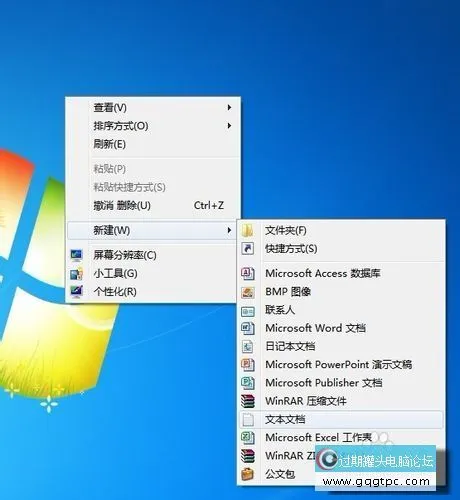The height and width of the screenshot is (500, 460).
Task: Choose 刷新(E) to refresh the desktop
Action: click(154, 144)
